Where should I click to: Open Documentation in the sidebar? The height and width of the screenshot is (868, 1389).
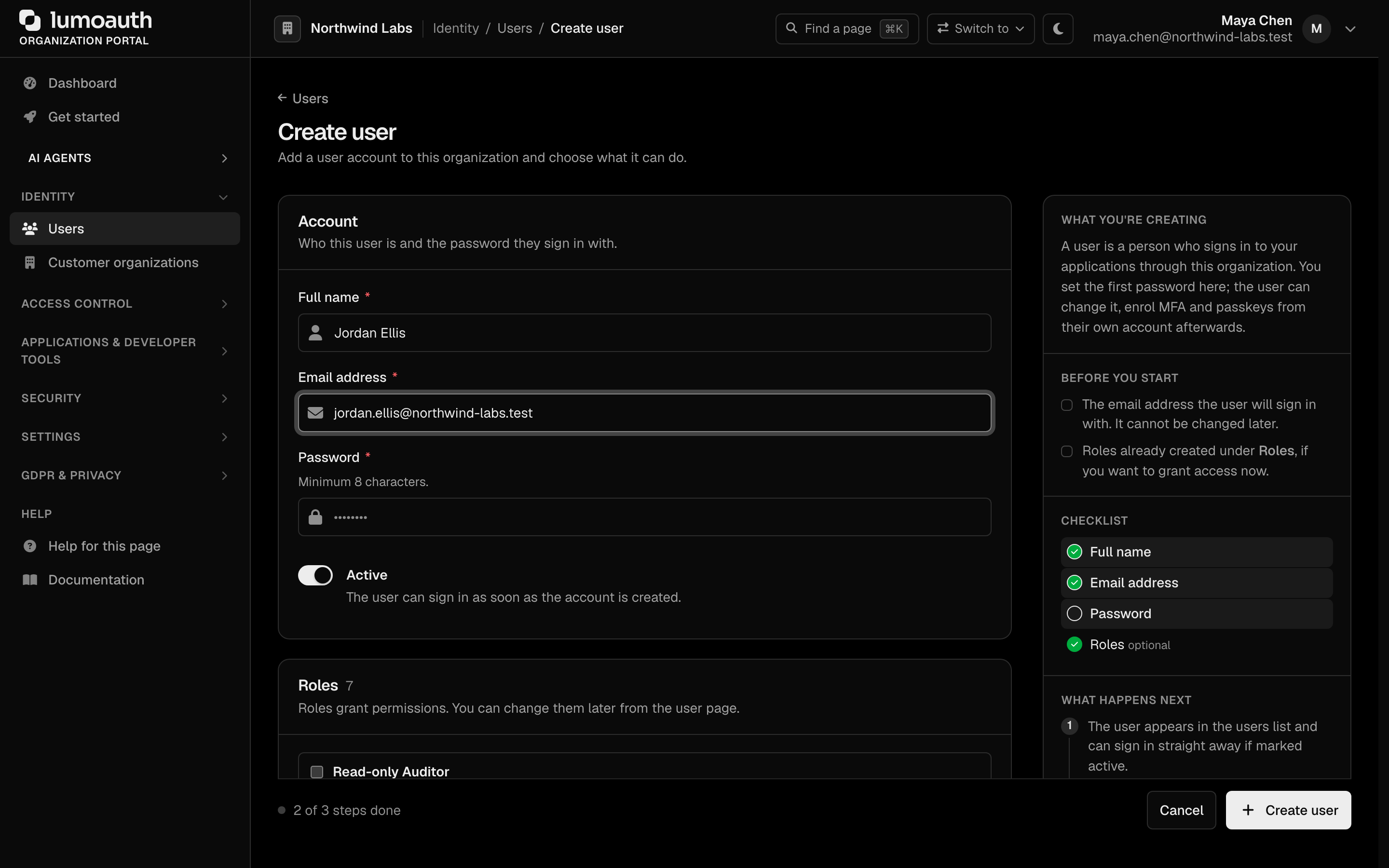tap(125, 580)
